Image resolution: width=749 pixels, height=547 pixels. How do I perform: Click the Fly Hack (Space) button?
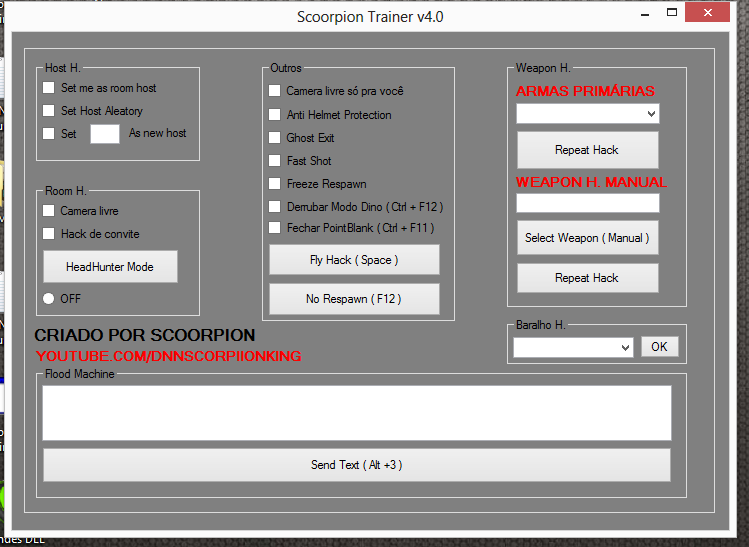pos(354,260)
